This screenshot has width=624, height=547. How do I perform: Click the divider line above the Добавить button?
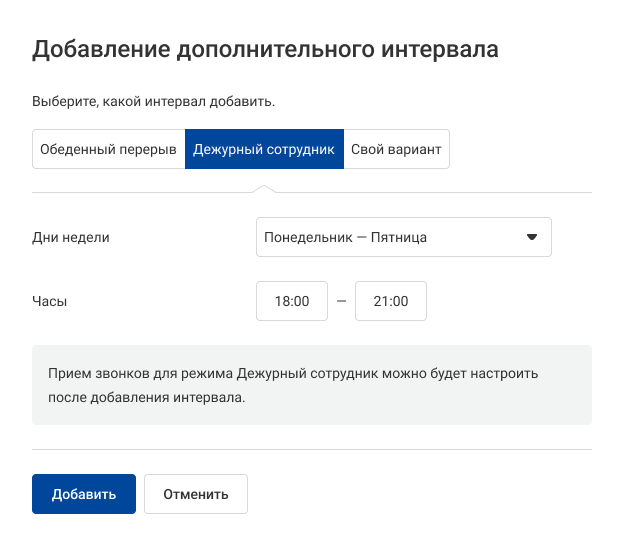(312, 449)
